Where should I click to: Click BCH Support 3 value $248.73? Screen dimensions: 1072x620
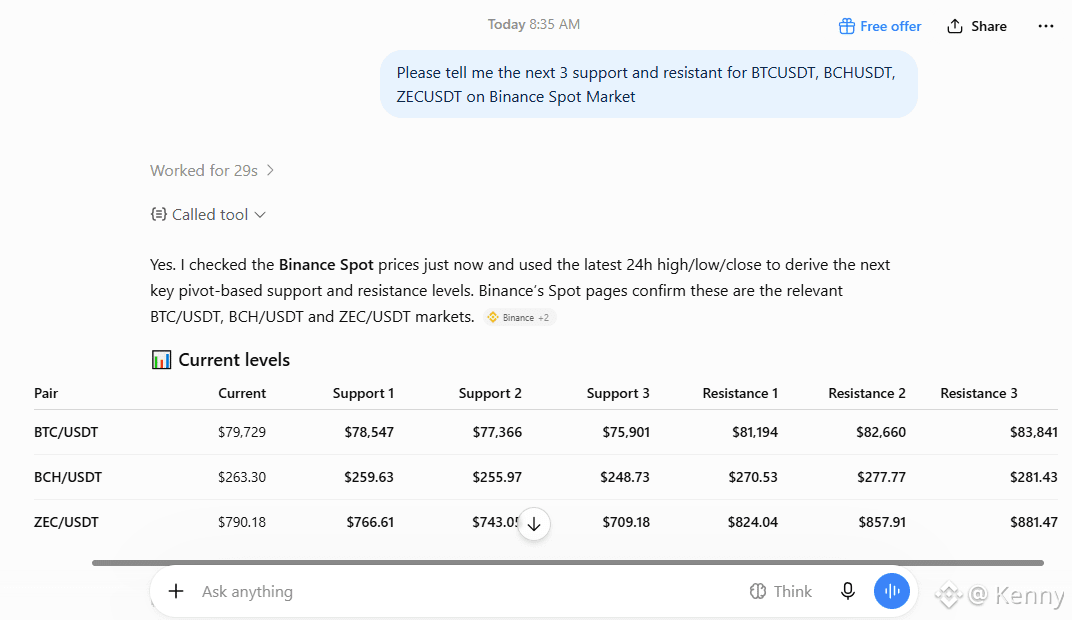(x=625, y=477)
